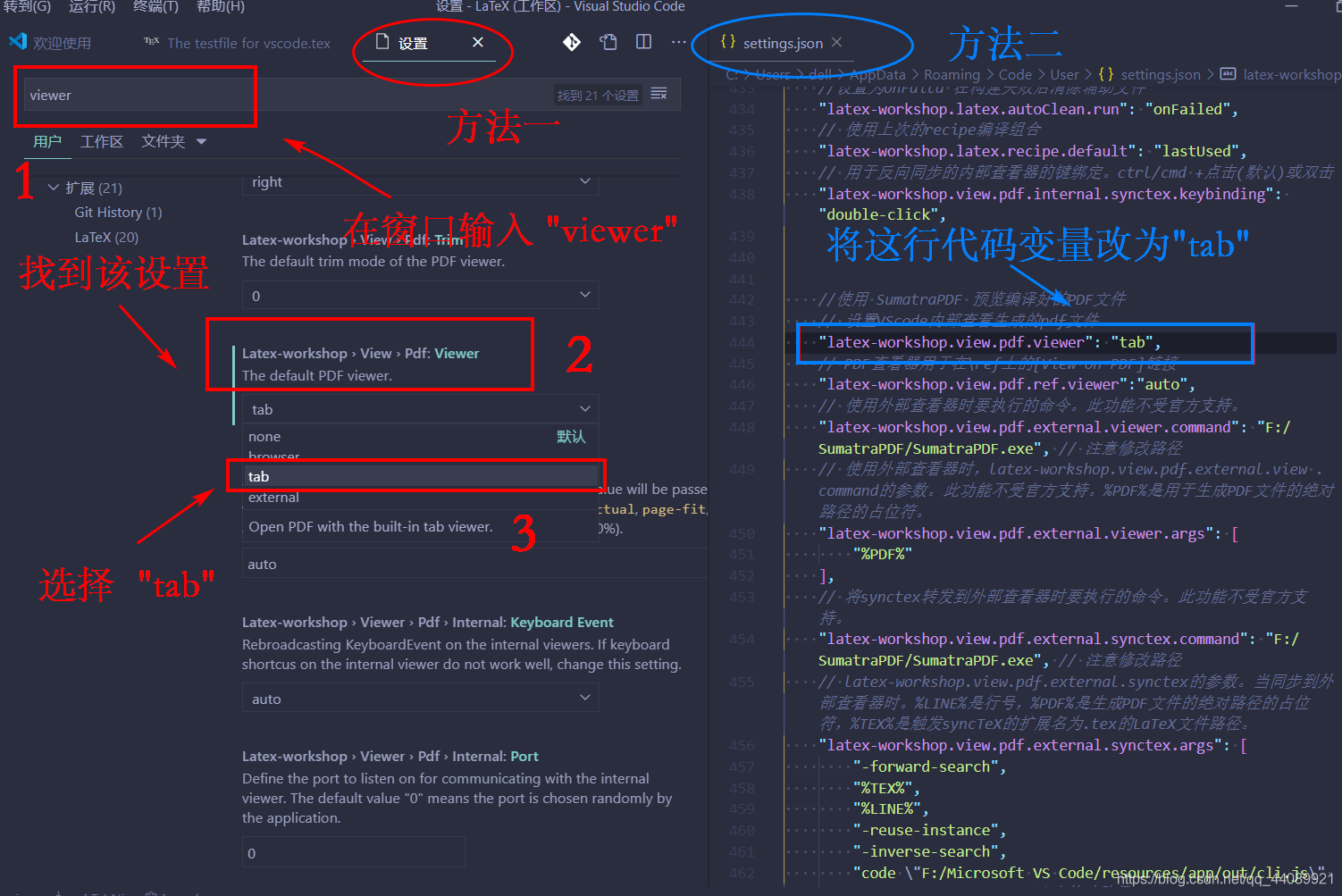Click the braces icon in the settings.json breadcrumb
1342x896 pixels.
point(1106,74)
